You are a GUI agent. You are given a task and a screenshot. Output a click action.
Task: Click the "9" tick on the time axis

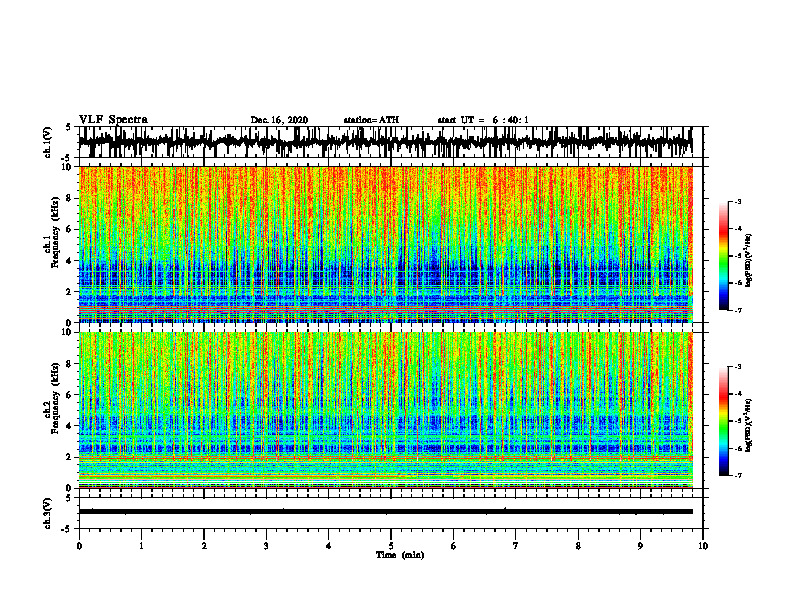[x=640, y=546]
